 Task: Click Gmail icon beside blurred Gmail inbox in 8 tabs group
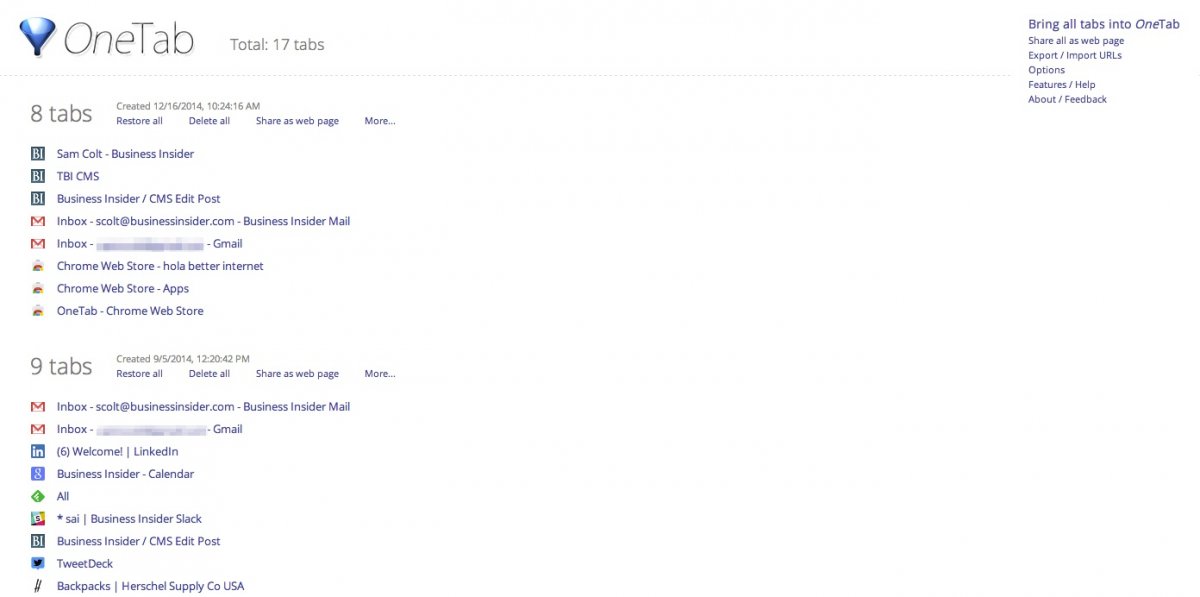click(x=38, y=244)
